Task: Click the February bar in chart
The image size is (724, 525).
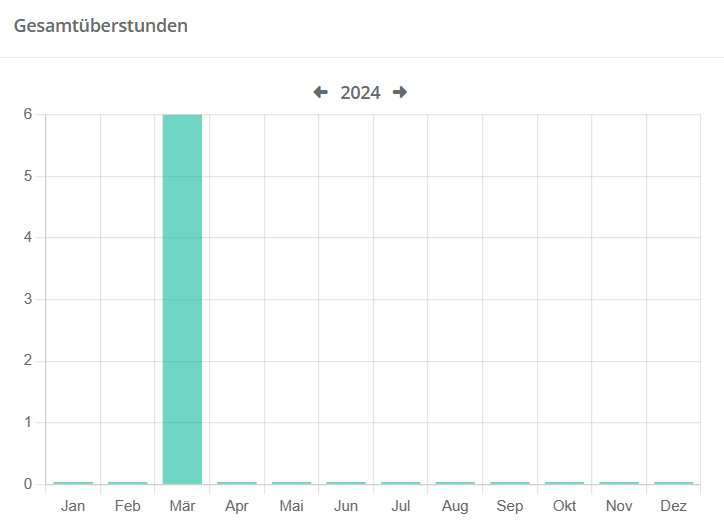Action: pos(128,483)
